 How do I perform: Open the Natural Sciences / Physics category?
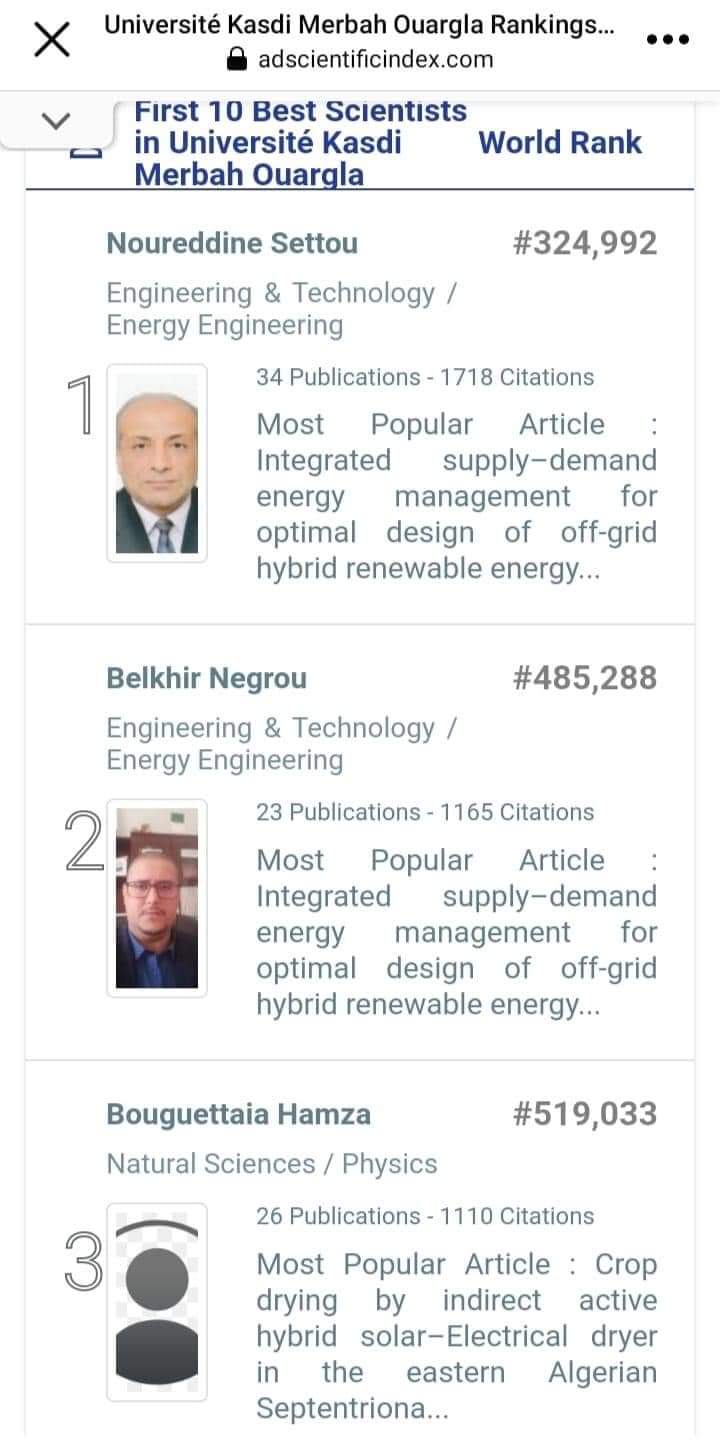271,1164
